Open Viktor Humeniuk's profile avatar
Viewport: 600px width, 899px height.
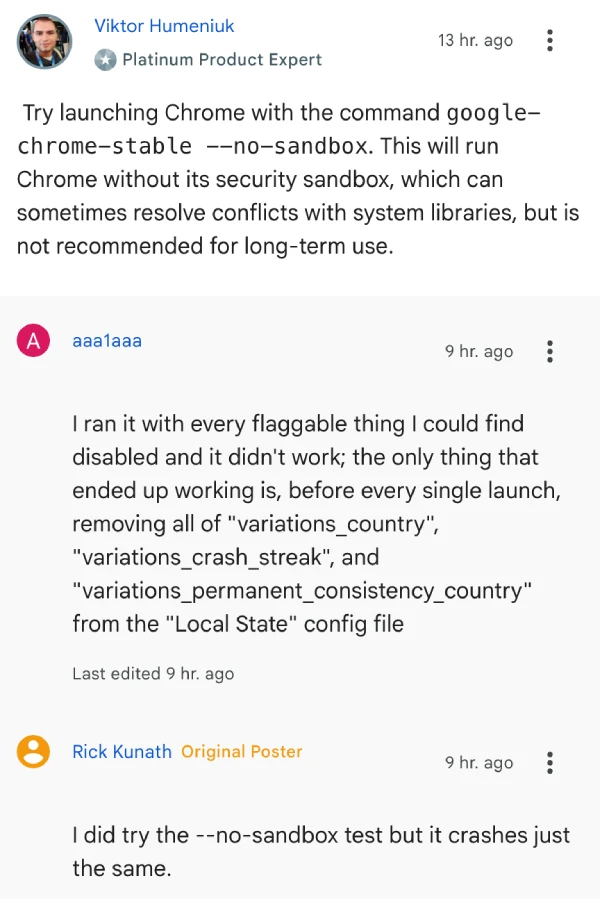[x=43, y=42]
